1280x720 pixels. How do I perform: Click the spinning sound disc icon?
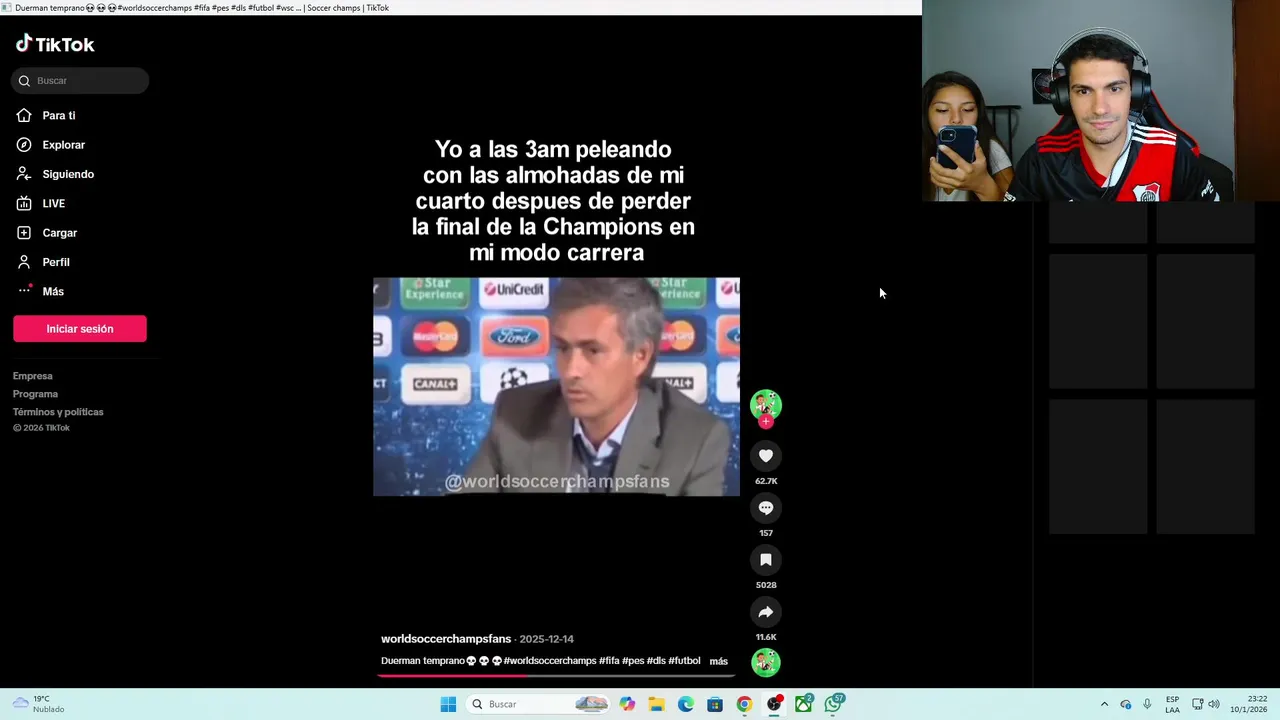(766, 662)
